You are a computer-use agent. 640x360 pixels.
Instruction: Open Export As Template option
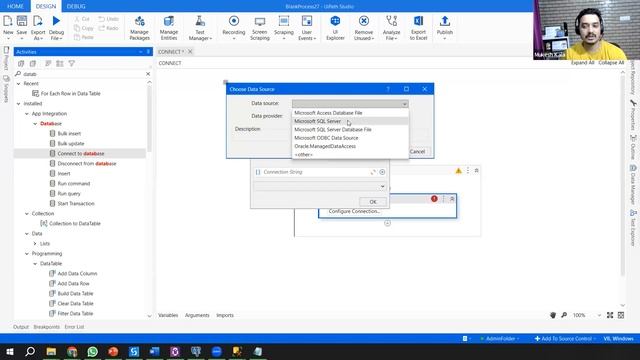click(x=38, y=27)
